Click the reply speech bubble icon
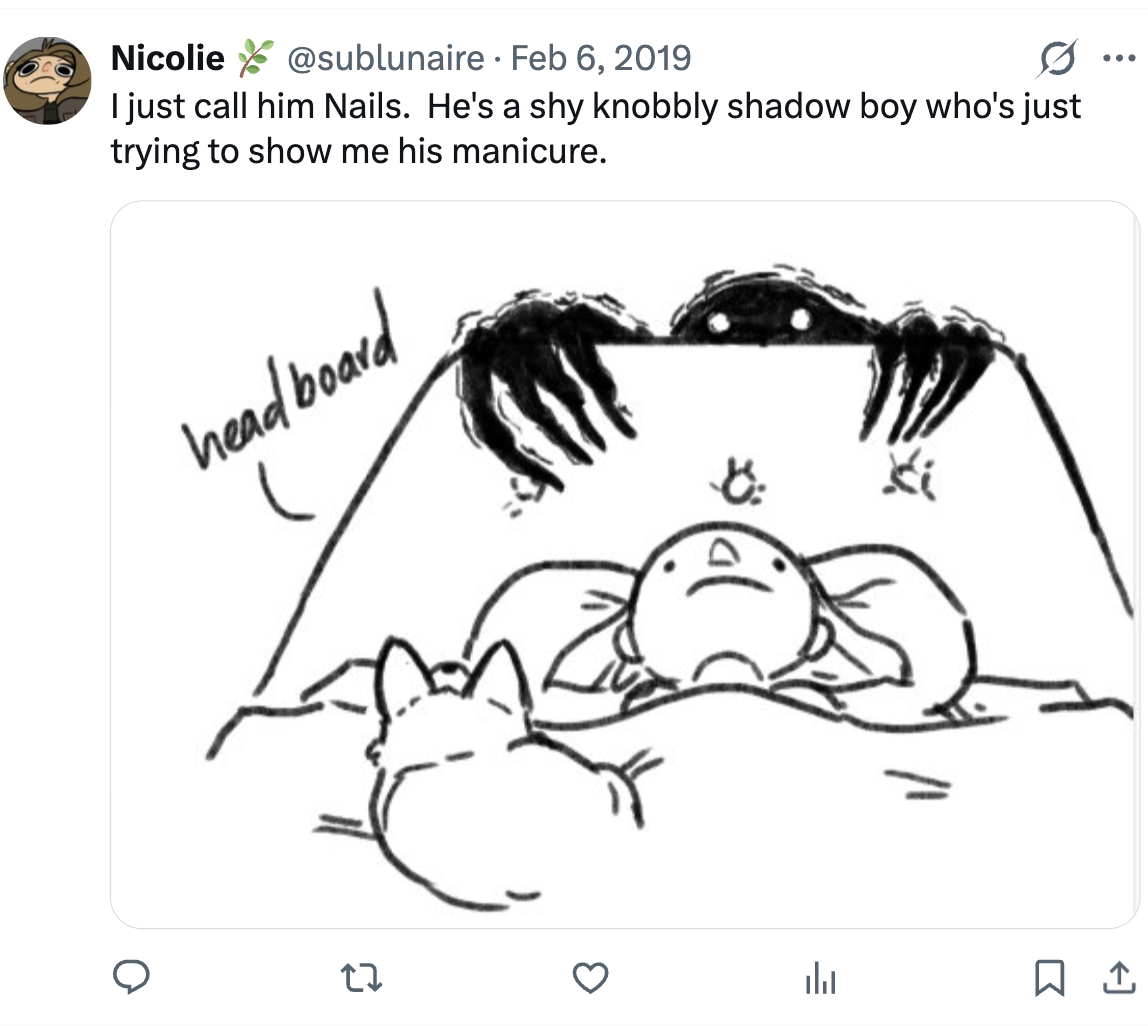This screenshot has width=1148, height=1026. 131,978
